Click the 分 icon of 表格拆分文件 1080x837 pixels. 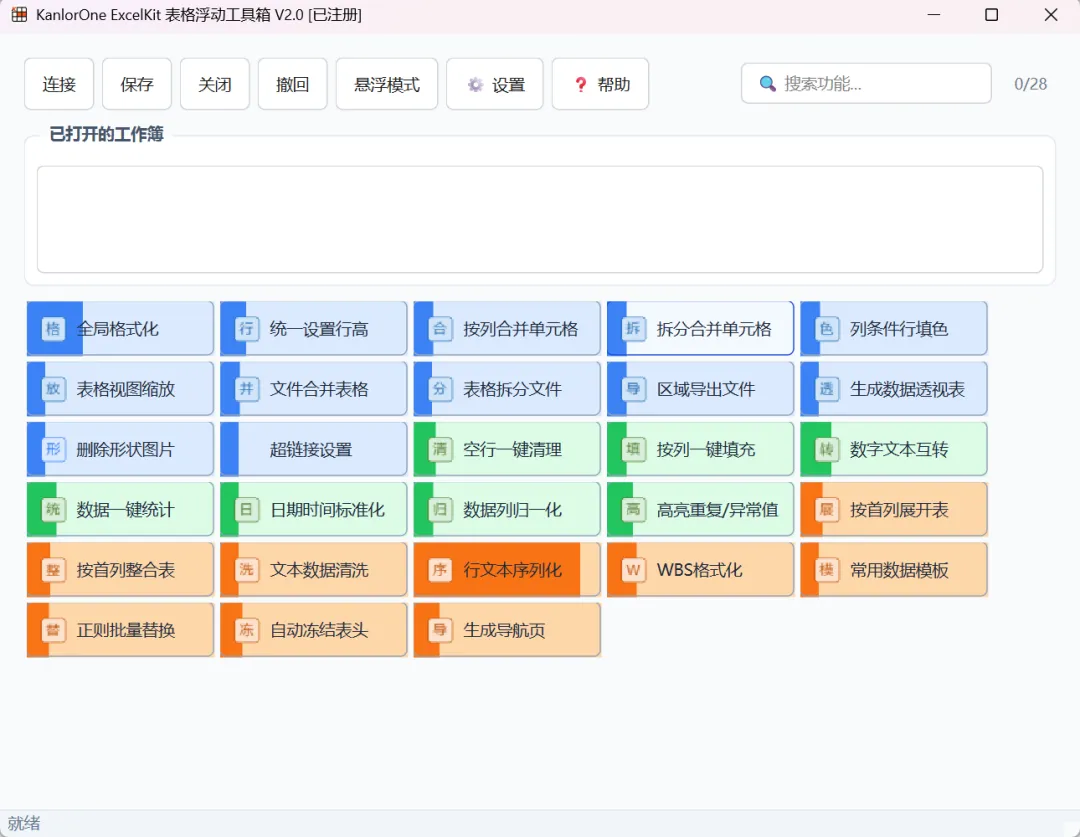point(440,389)
